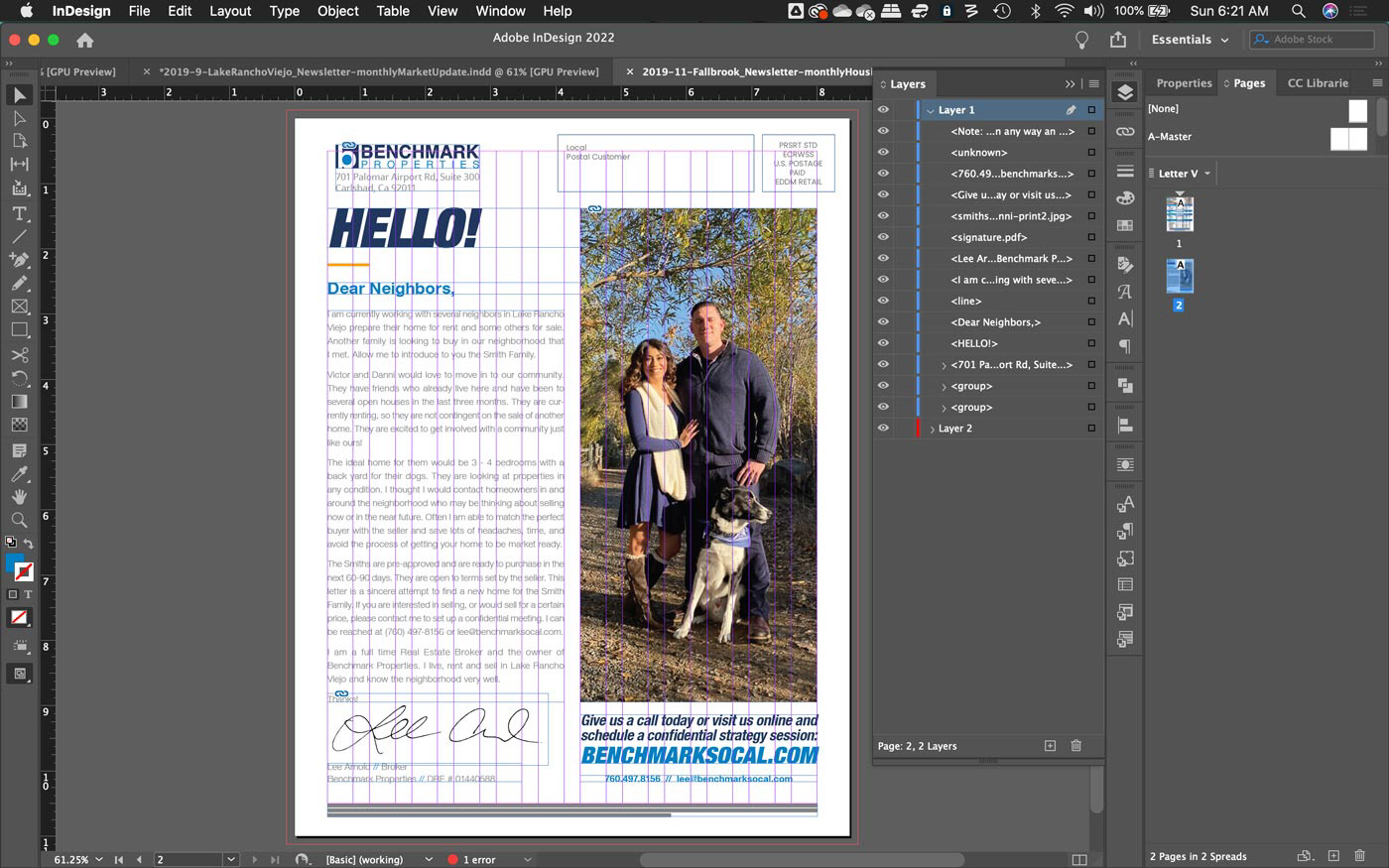Screen dimensions: 1389x868
Task: Expand the <701 Pa...ort Rd, Suite...> group
Action: [944, 365]
